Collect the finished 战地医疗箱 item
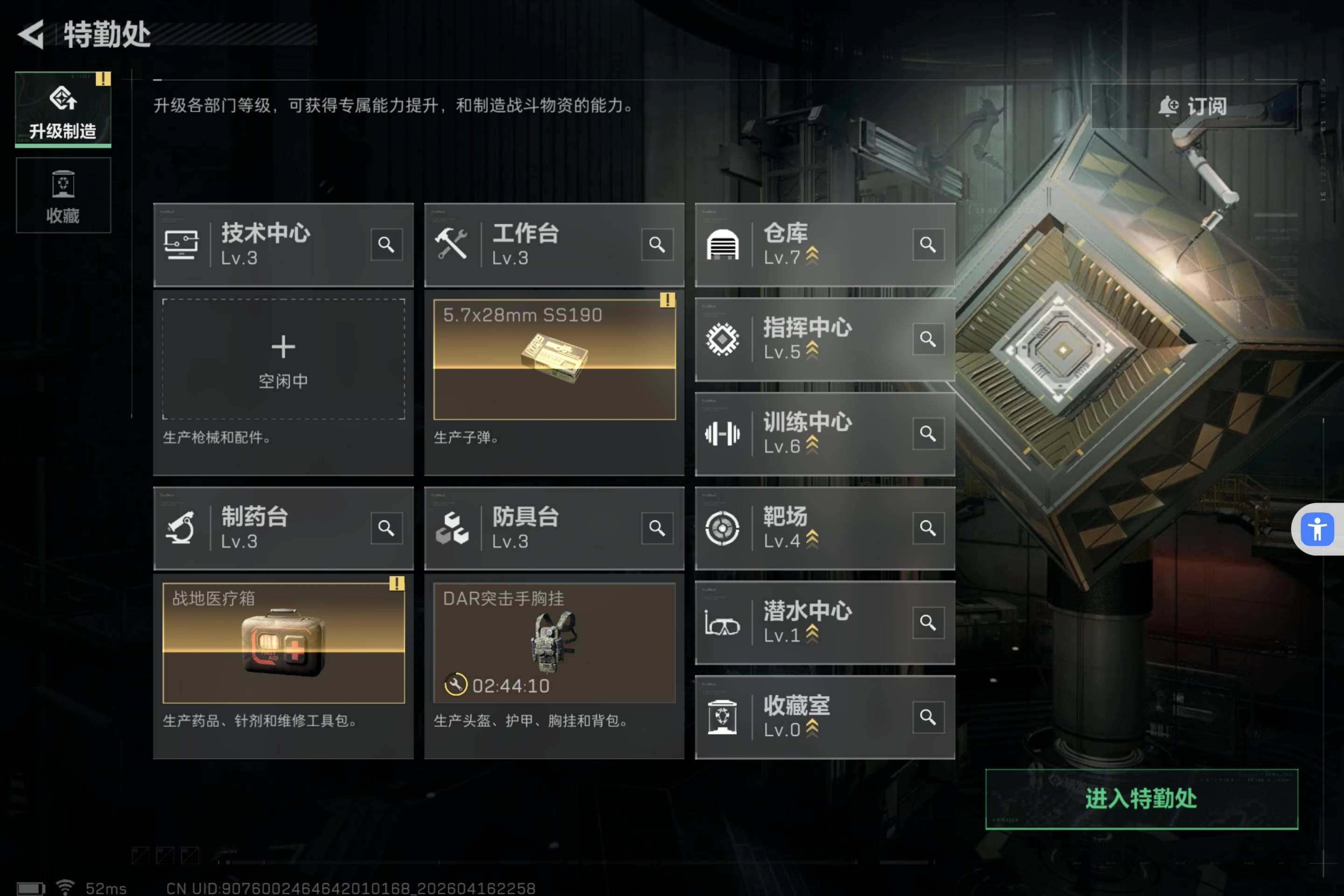1344x896 pixels. [283, 643]
